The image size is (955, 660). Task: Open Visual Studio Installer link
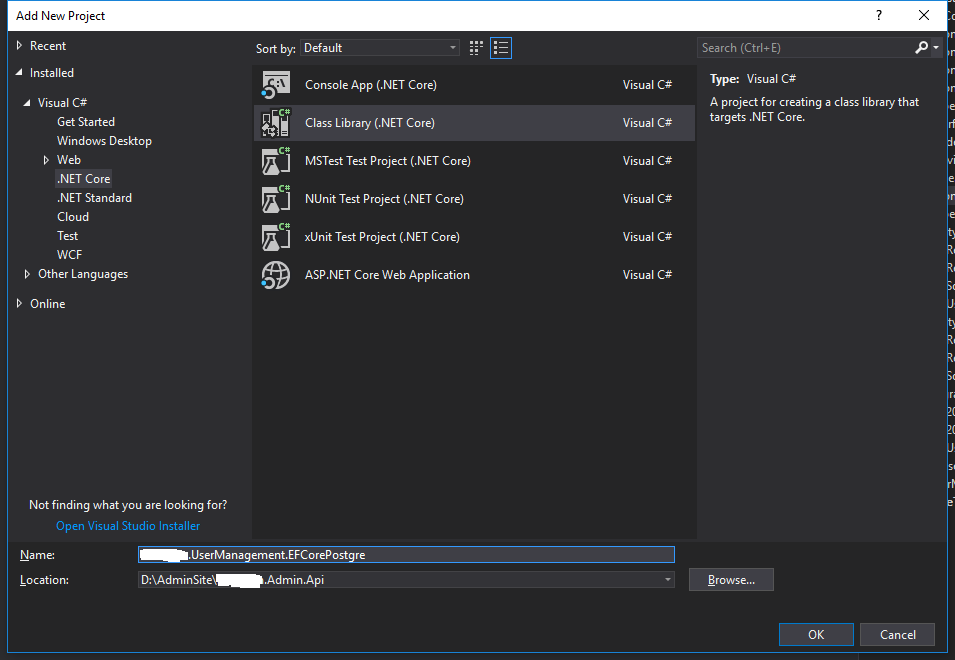tap(128, 525)
